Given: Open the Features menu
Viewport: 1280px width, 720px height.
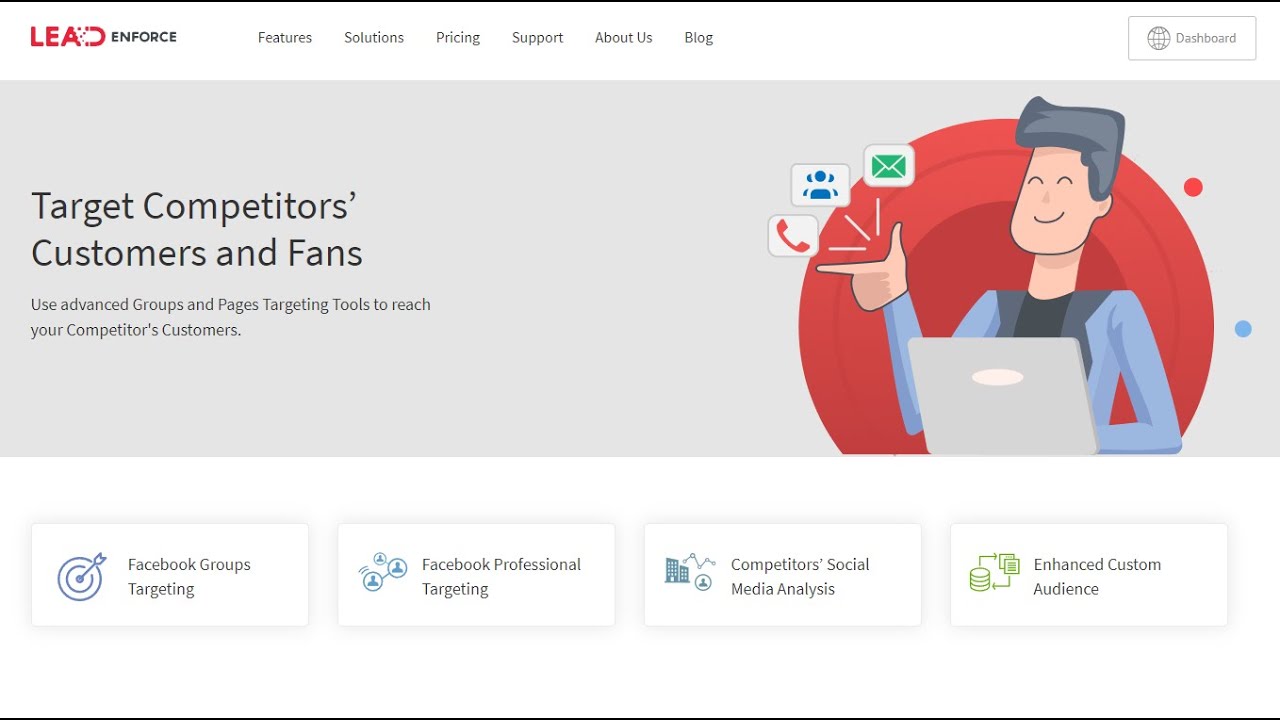Looking at the screenshot, I should [285, 38].
